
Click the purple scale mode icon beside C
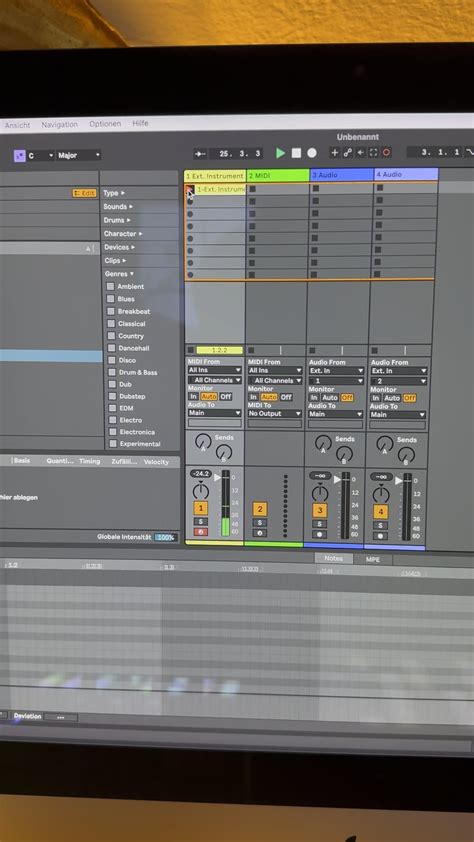pyautogui.click(x=19, y=156)
